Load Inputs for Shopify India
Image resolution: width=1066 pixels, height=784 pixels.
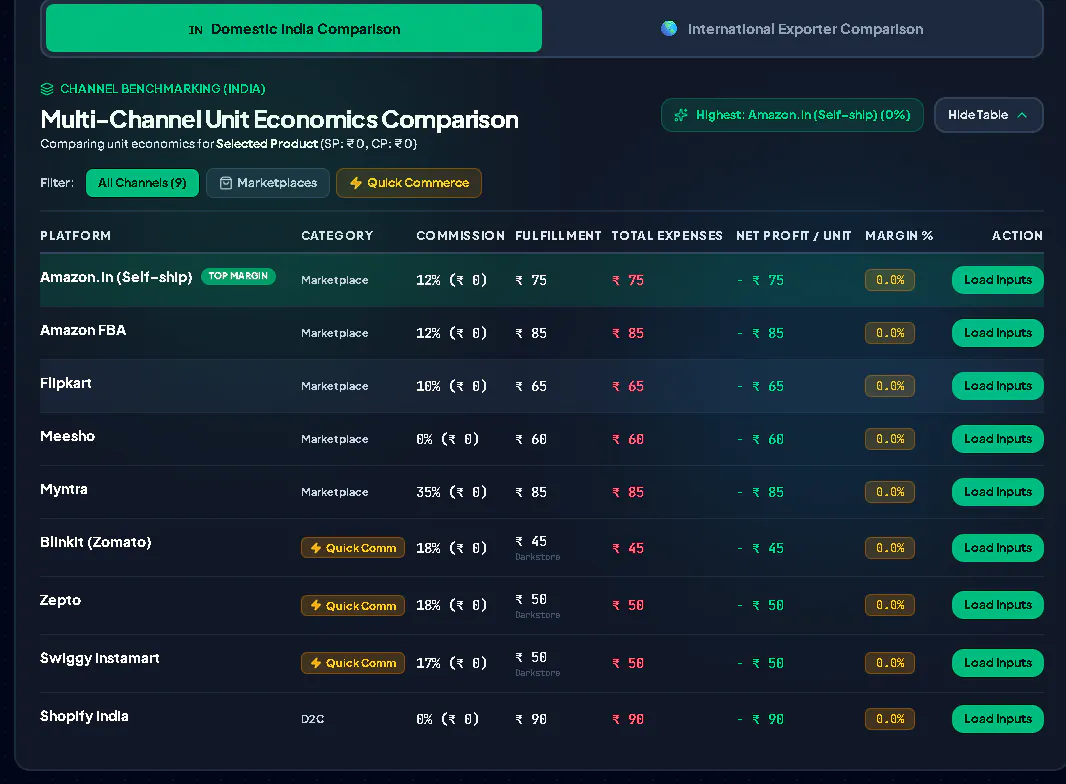(997, 719)
